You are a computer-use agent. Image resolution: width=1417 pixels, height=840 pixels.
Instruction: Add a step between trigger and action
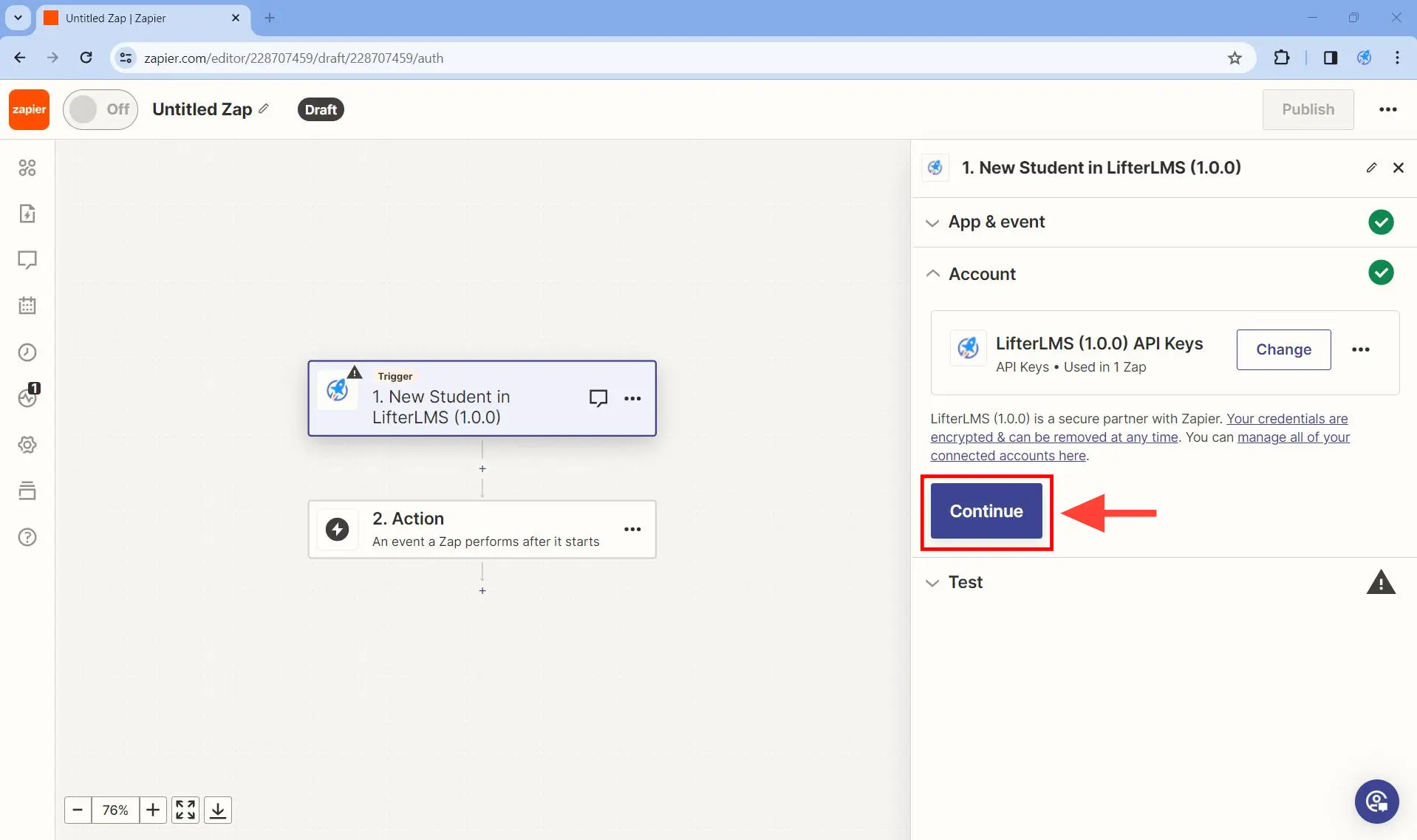(x=482, y=469)
